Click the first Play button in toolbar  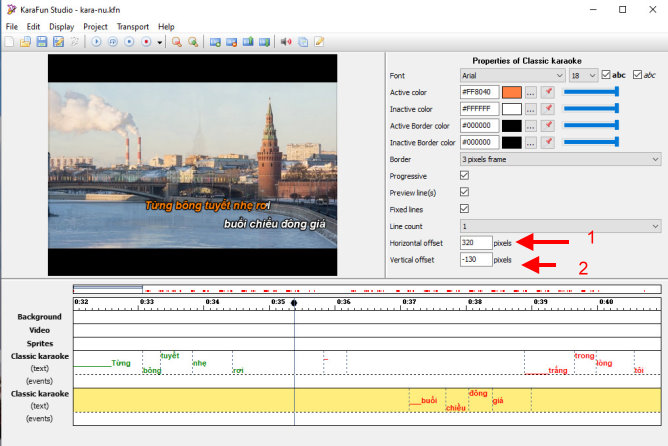pos(97,42)
